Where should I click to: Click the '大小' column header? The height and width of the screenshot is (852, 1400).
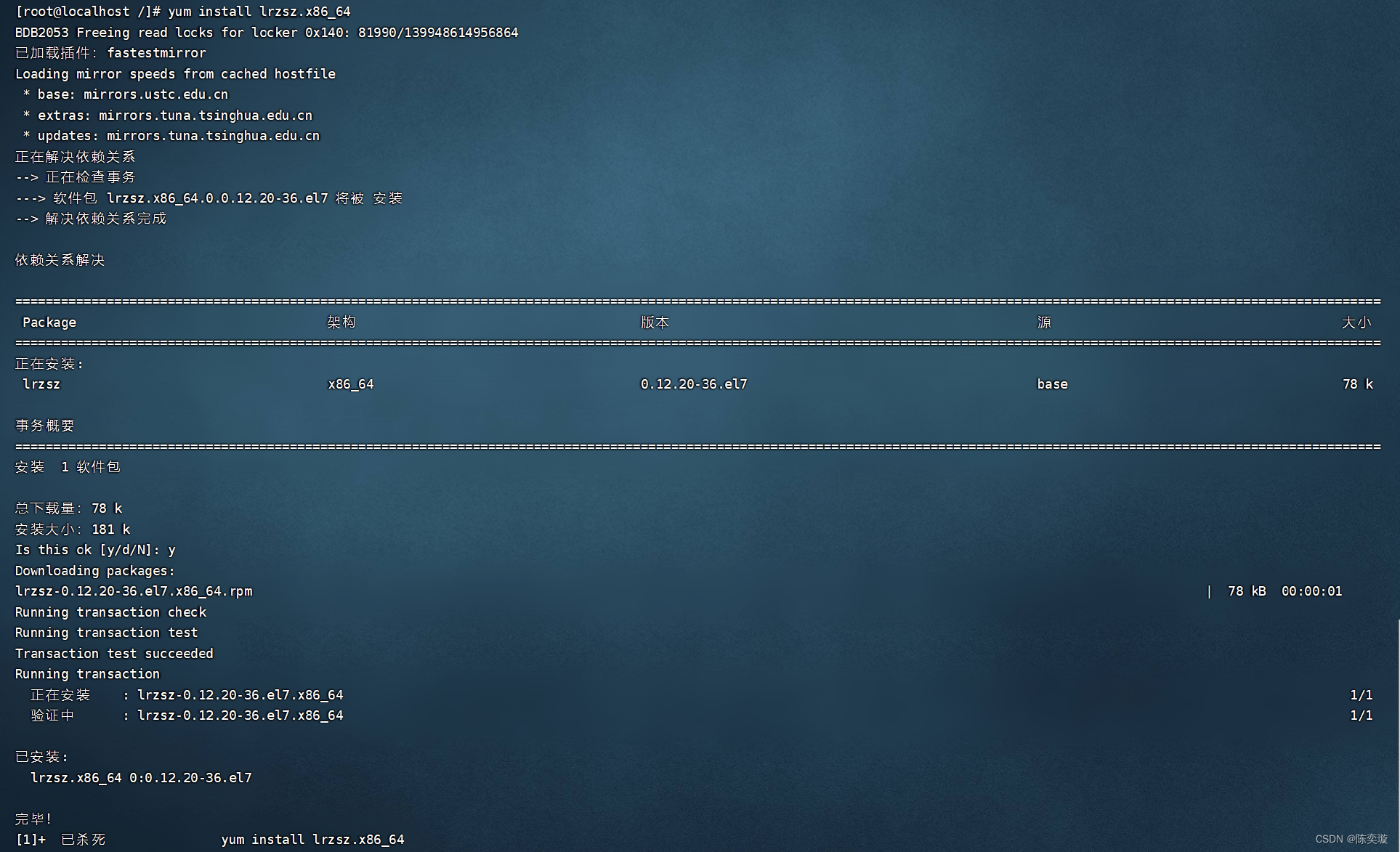1356,322
